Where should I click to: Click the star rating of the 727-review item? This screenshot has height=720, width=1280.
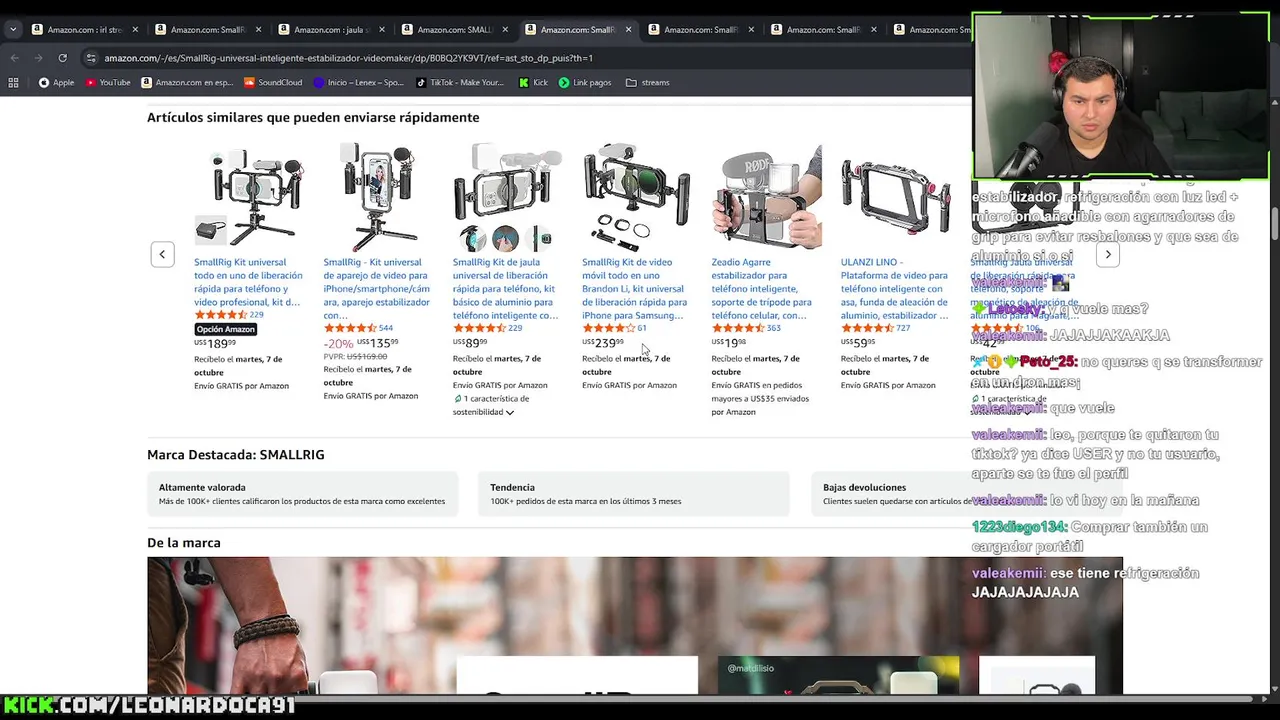(x=867, y=328)
